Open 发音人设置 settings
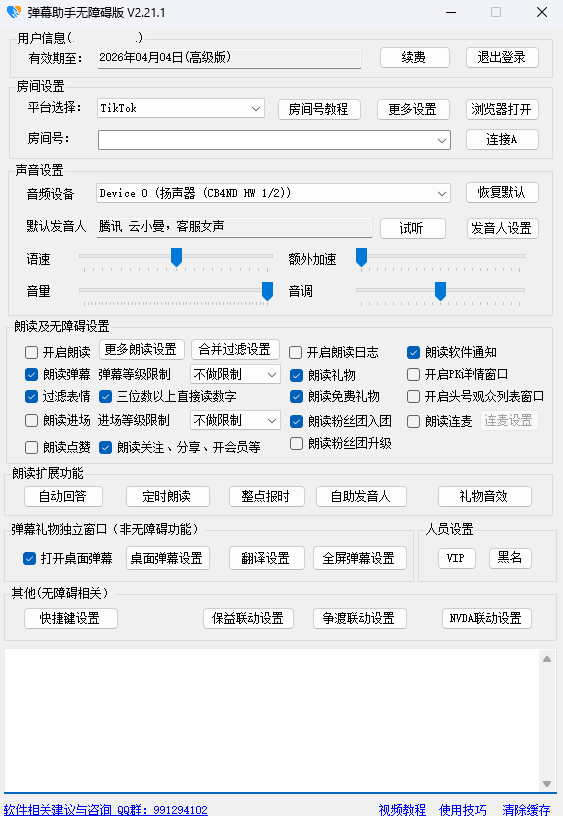The image size is (563, 816). pyautogui.click(x=502, y=228)
